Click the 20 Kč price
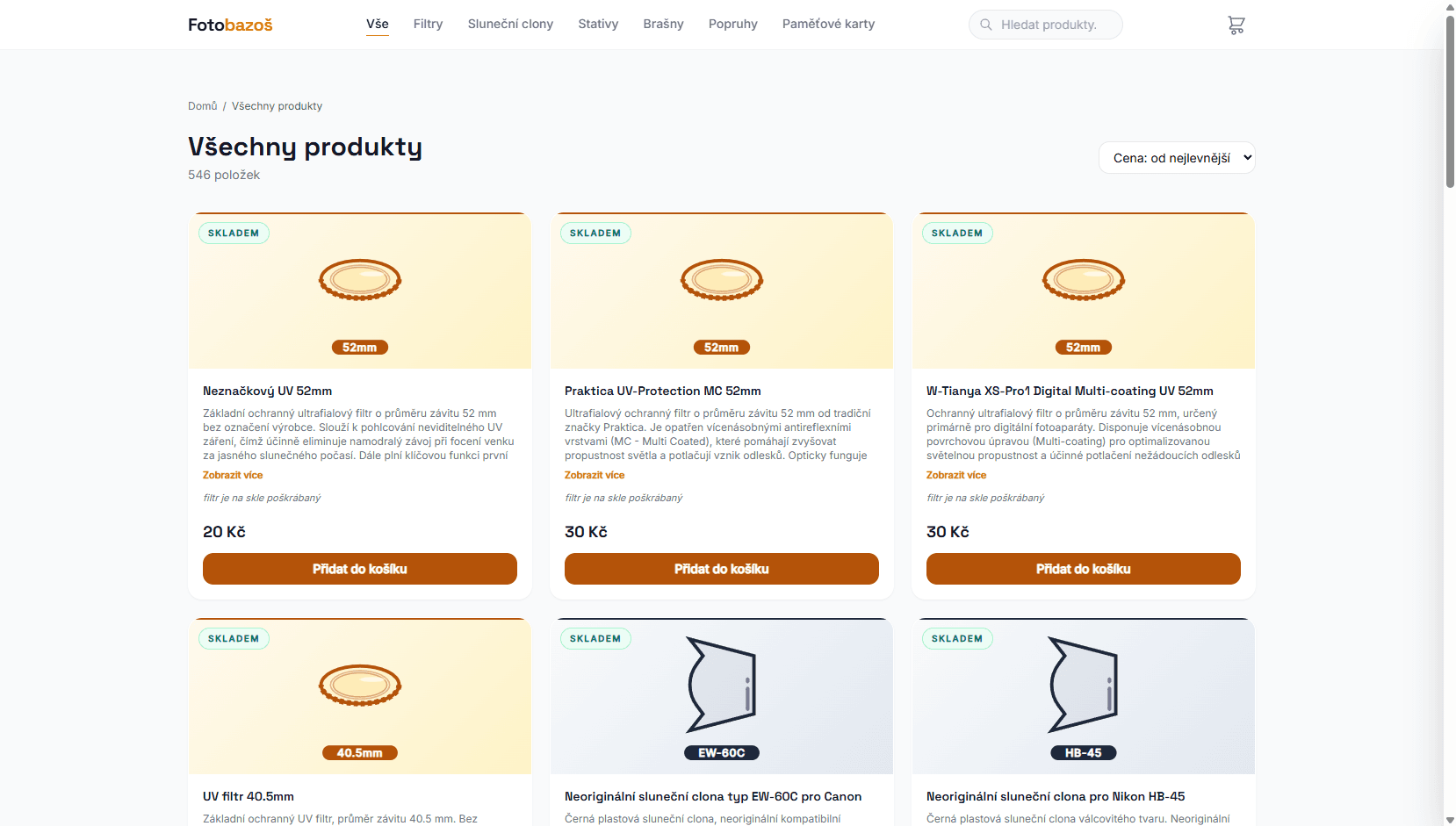Viewport: 1456px width, 826px height. click(224, 532)
